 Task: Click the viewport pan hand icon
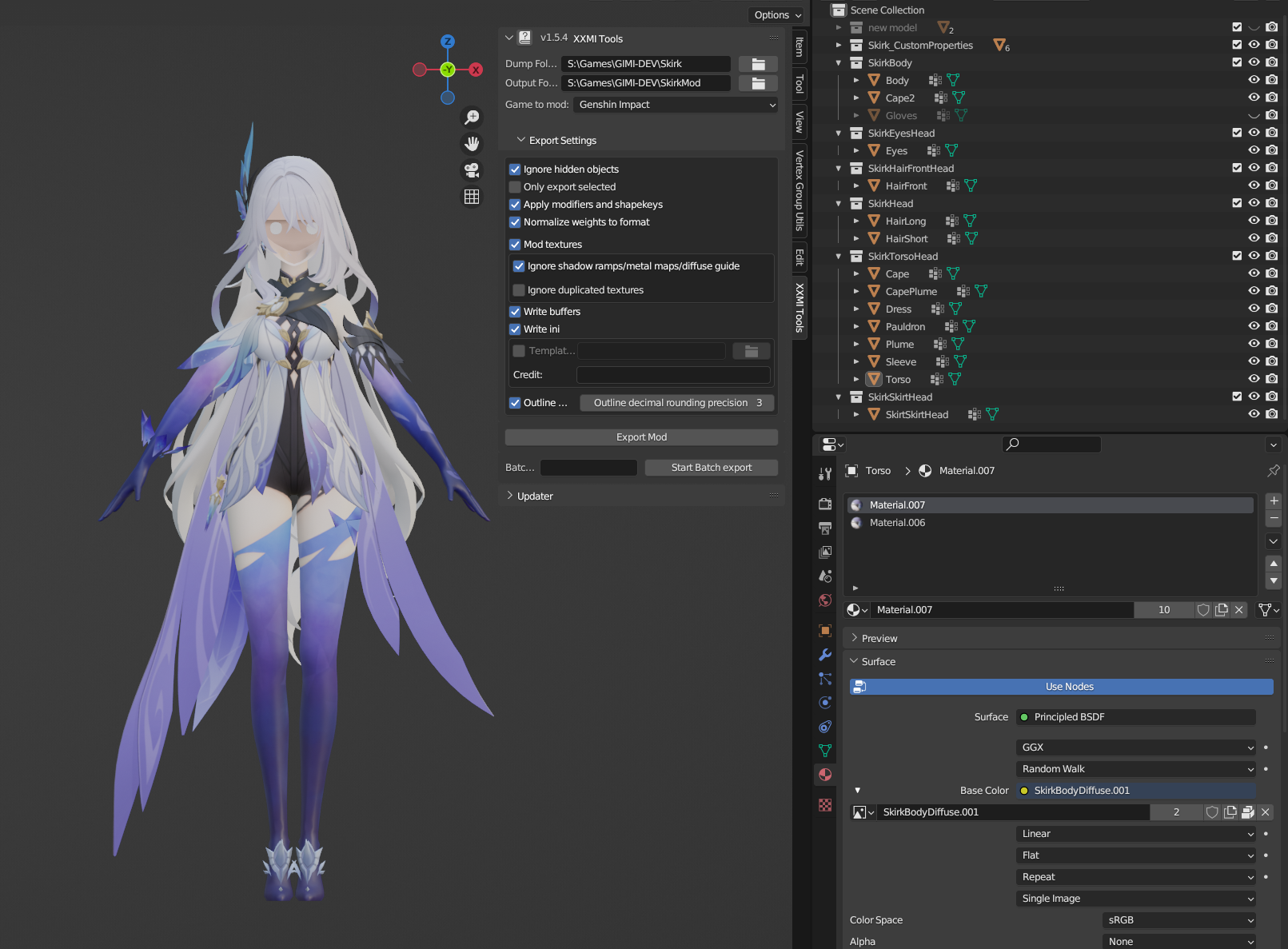(x=472, y=144)
